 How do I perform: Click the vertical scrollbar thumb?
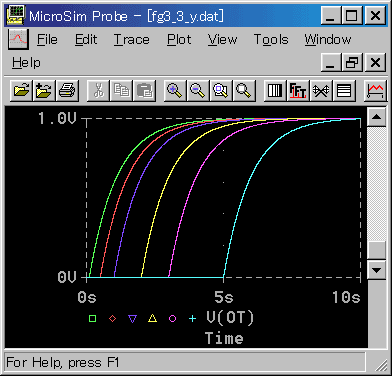[x=377, y=250]
